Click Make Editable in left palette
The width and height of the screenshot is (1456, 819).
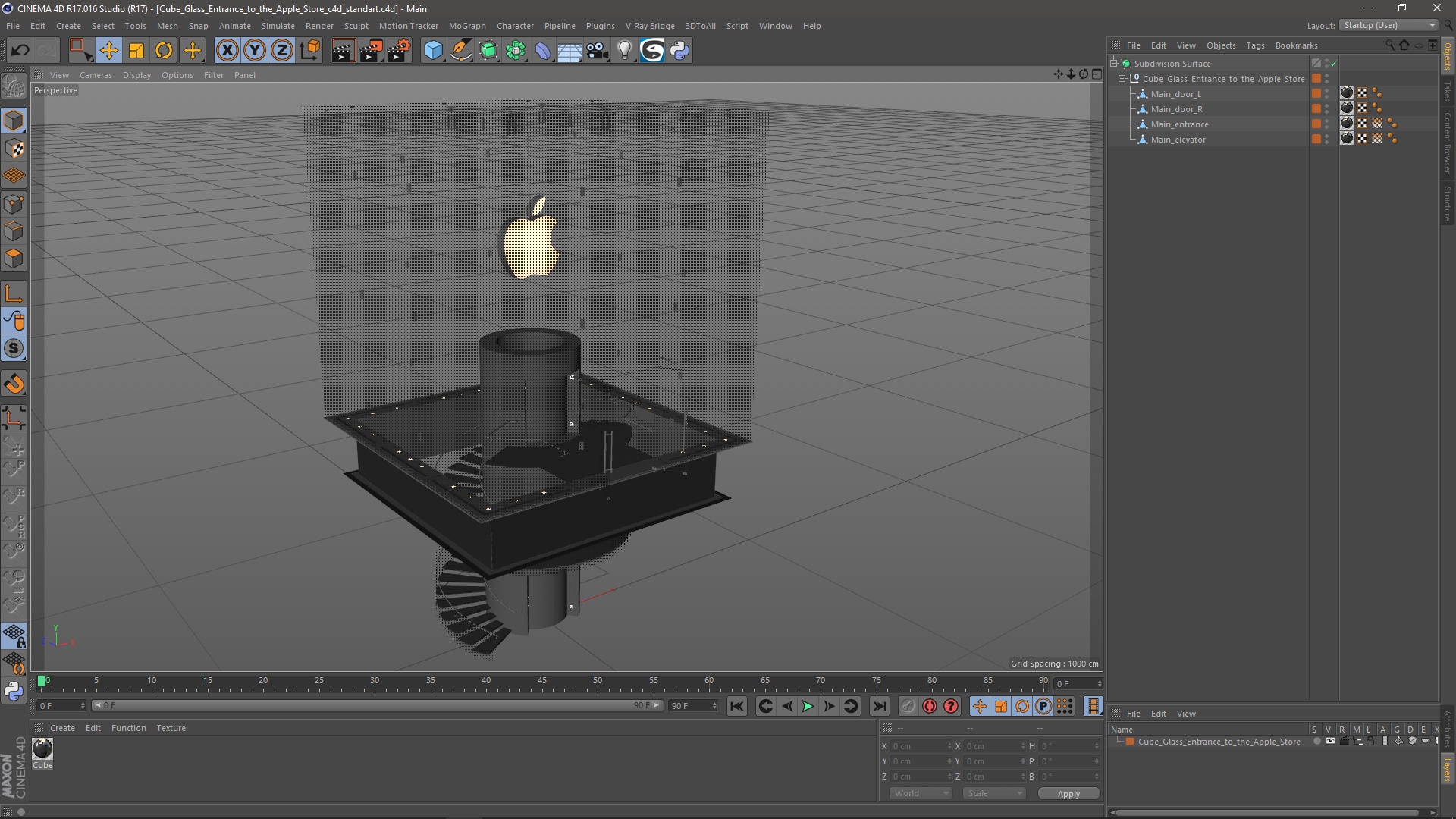pos(14,86)
